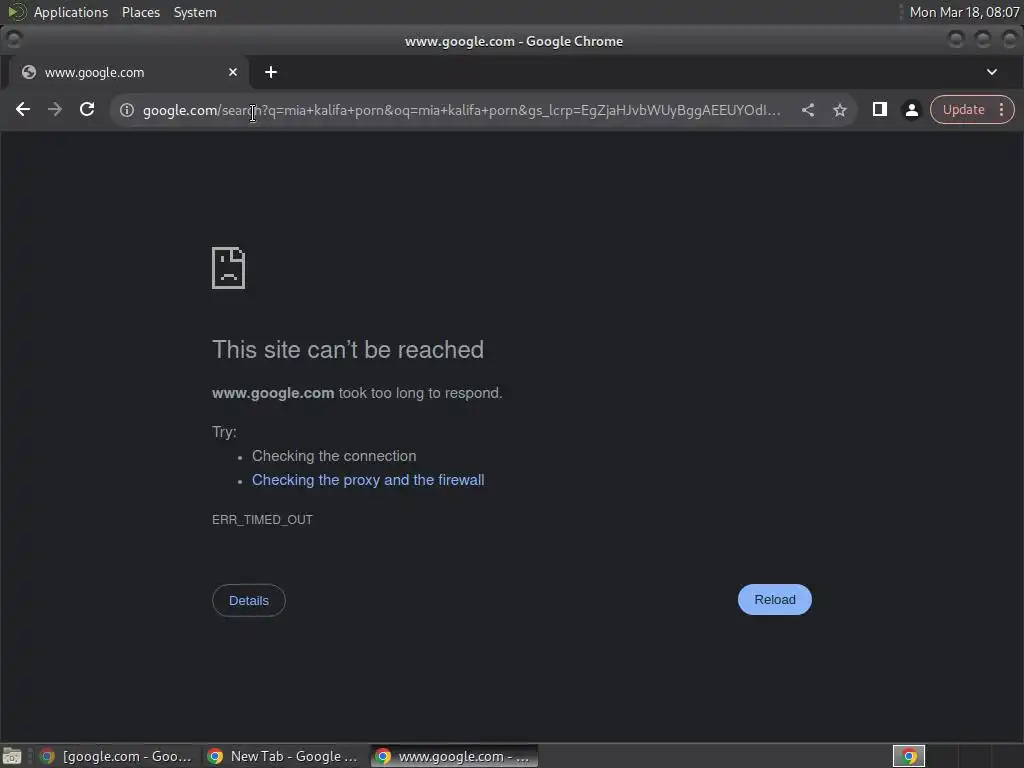Click the Details button
Screen dimensions: 1024x768
click(x=249, y=600)
